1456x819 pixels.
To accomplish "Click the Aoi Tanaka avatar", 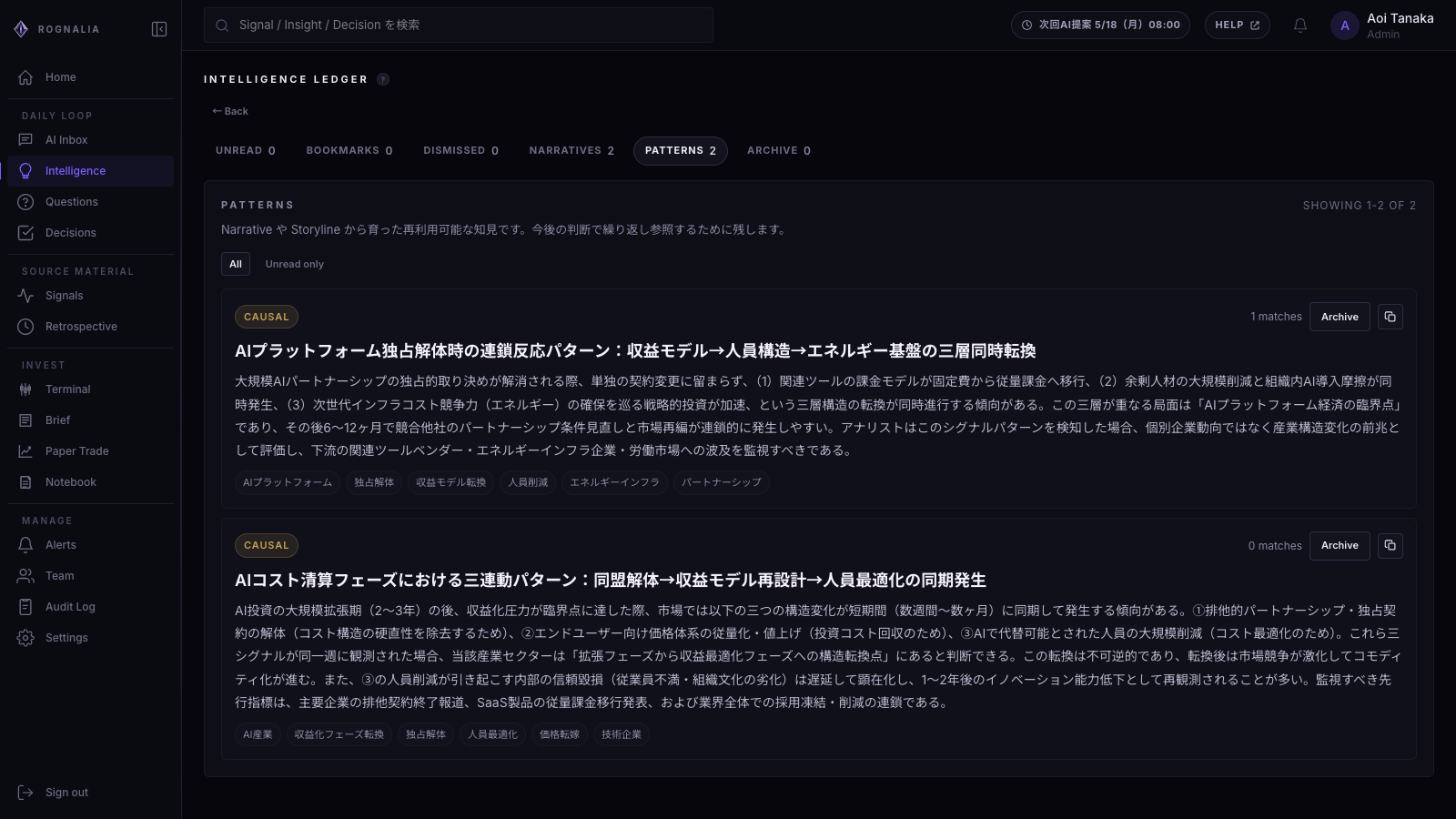I will click(1345, 25).
